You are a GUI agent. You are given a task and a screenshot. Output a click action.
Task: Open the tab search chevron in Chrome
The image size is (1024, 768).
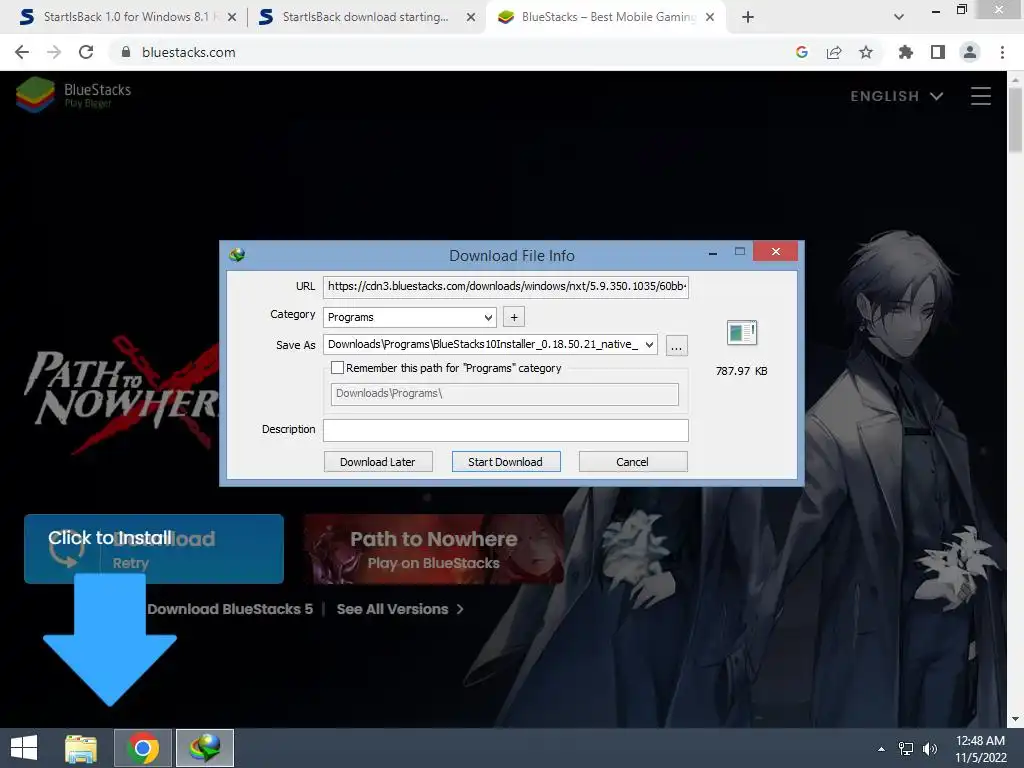point(899,17)
